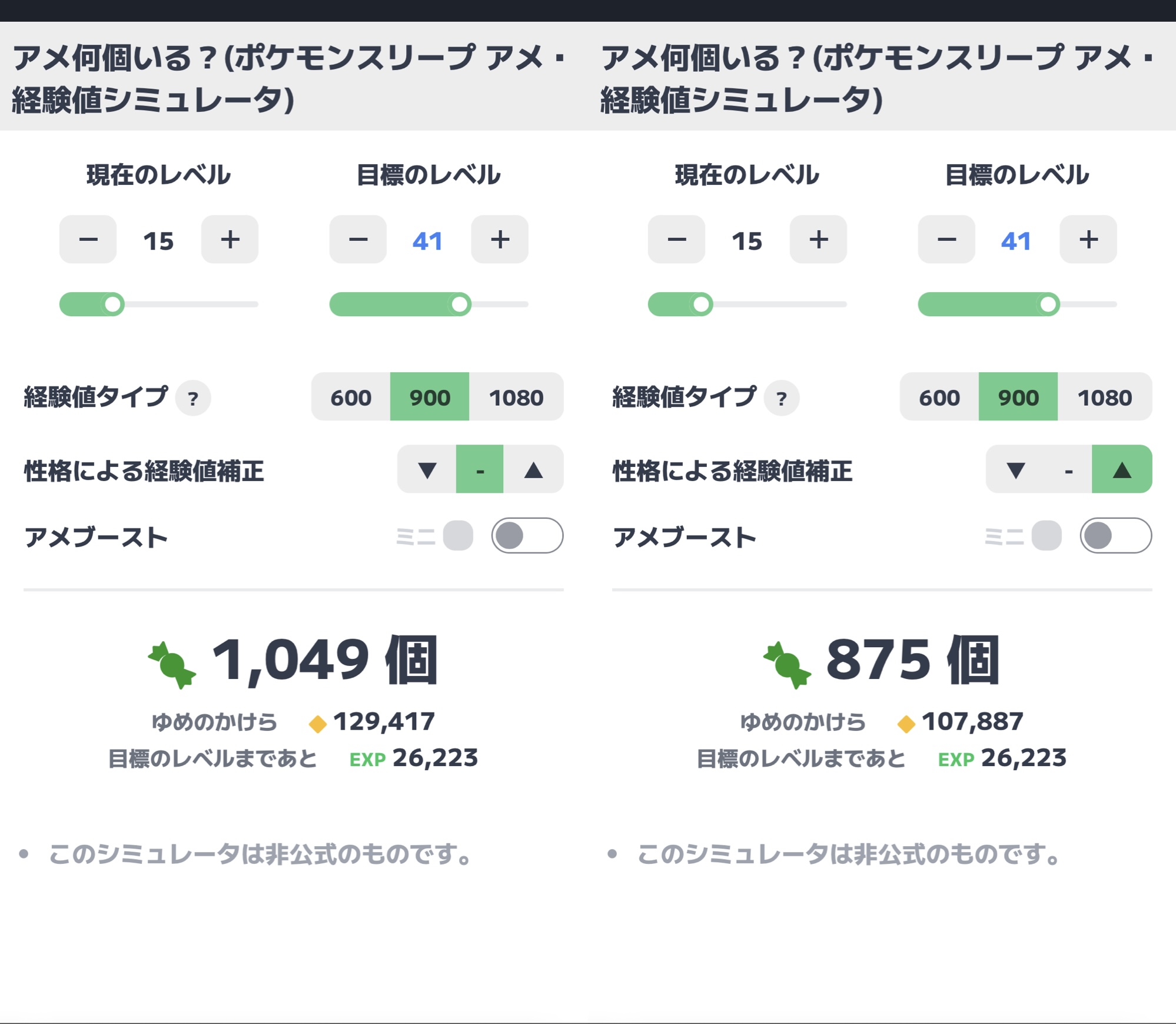Select 600 experience type in the right panel
Screen dimensions: 1176x1024
tap(939, 397)
